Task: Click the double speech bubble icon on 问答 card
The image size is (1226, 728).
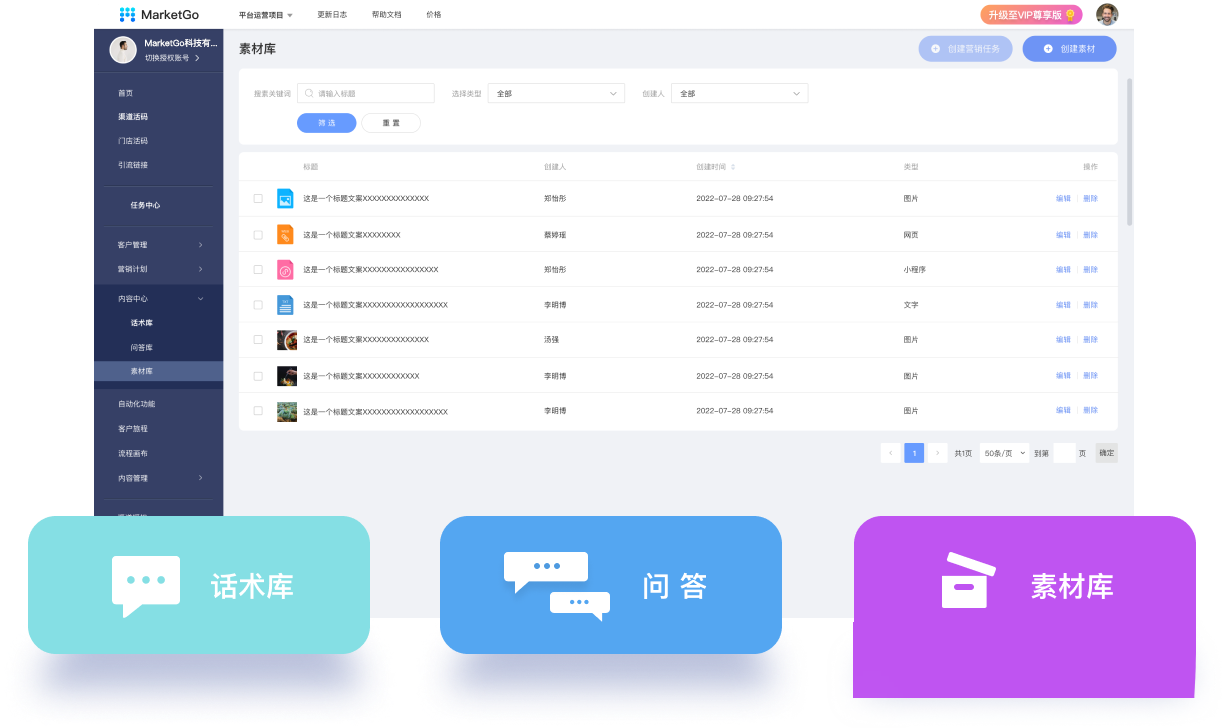Action: (x=557, y=586)
